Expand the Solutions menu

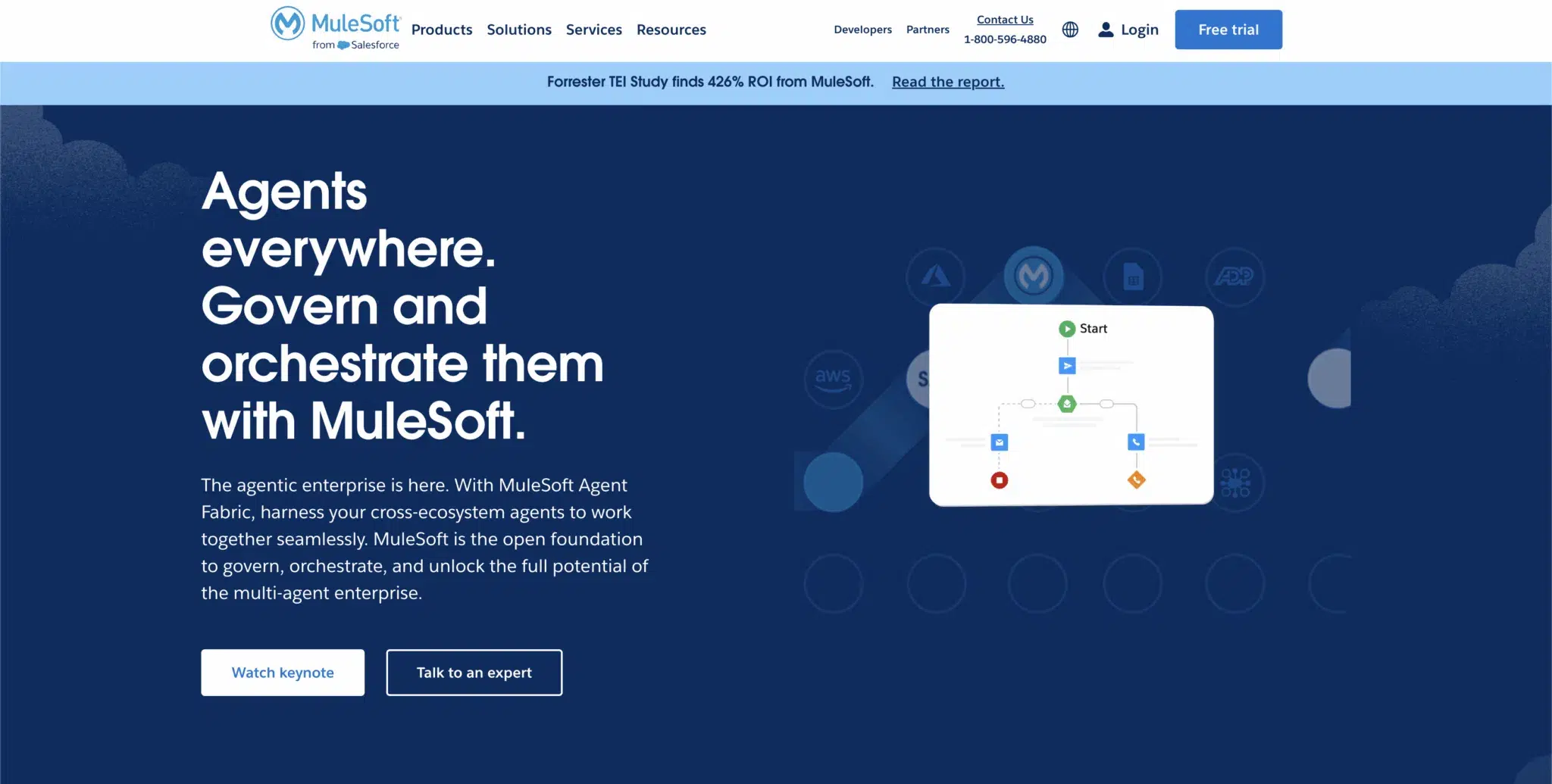519,30
